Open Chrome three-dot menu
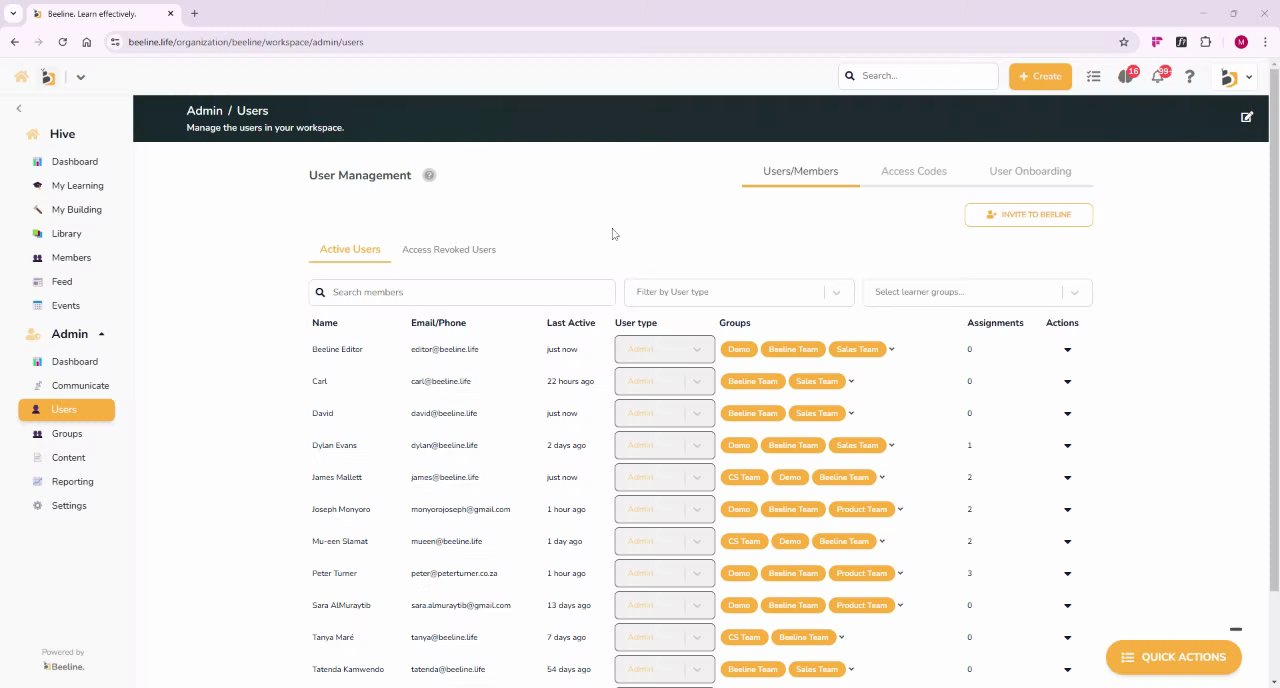The image size is (1280, 688). (x=1265, y=42)
